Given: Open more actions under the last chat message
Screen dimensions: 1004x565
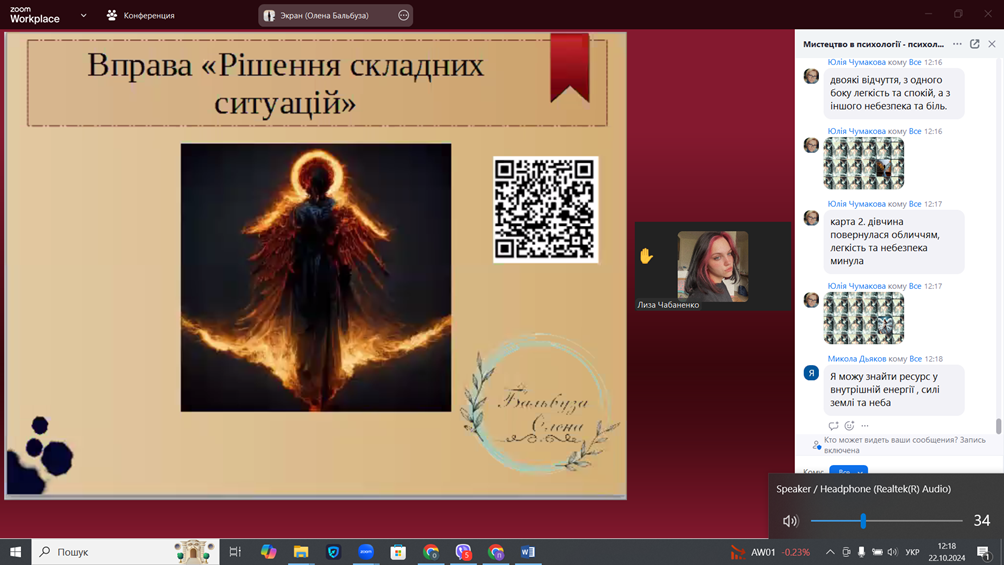Looking at the screenshot, I should coord(865,426).
